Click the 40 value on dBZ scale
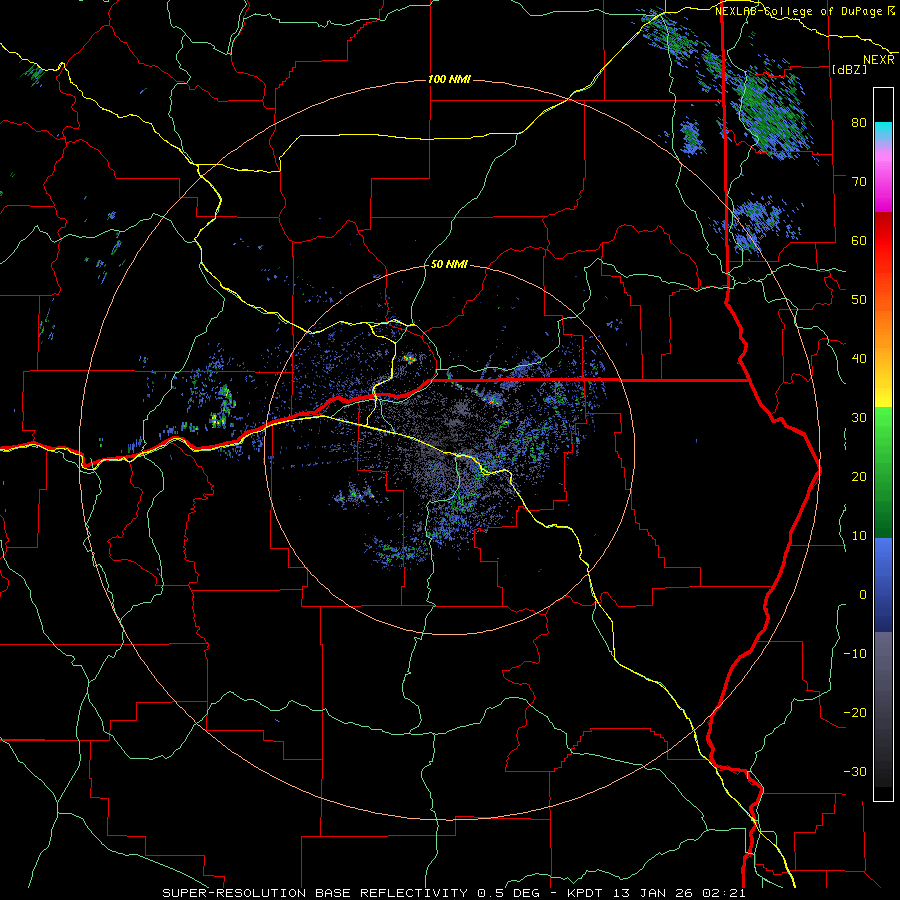This screenshot has height=900, width=900. (x=859, y=359)
